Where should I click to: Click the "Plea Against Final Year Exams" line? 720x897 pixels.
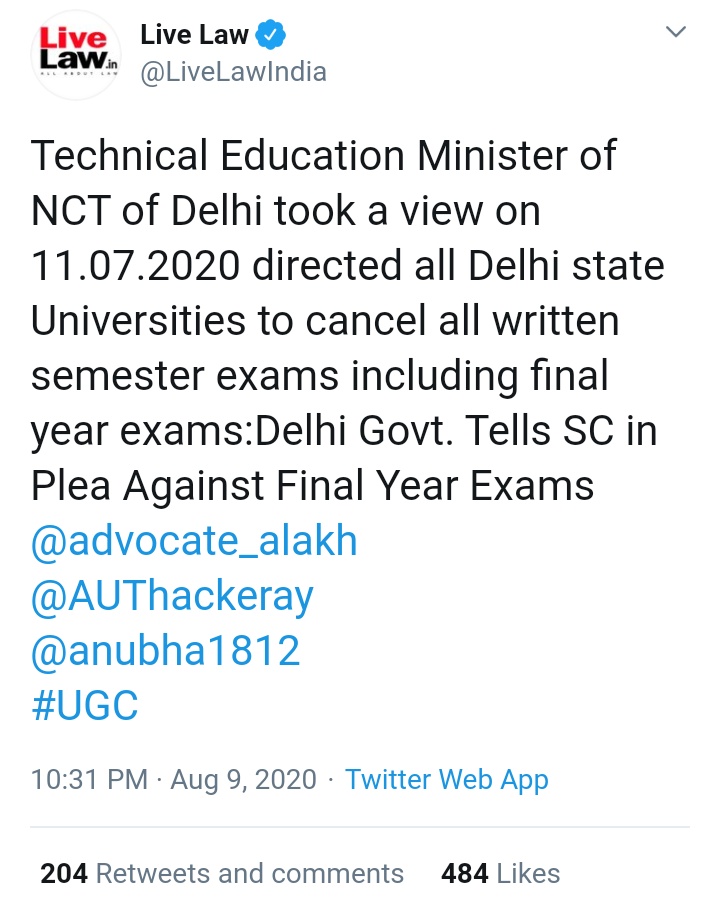tap(312, 487)
